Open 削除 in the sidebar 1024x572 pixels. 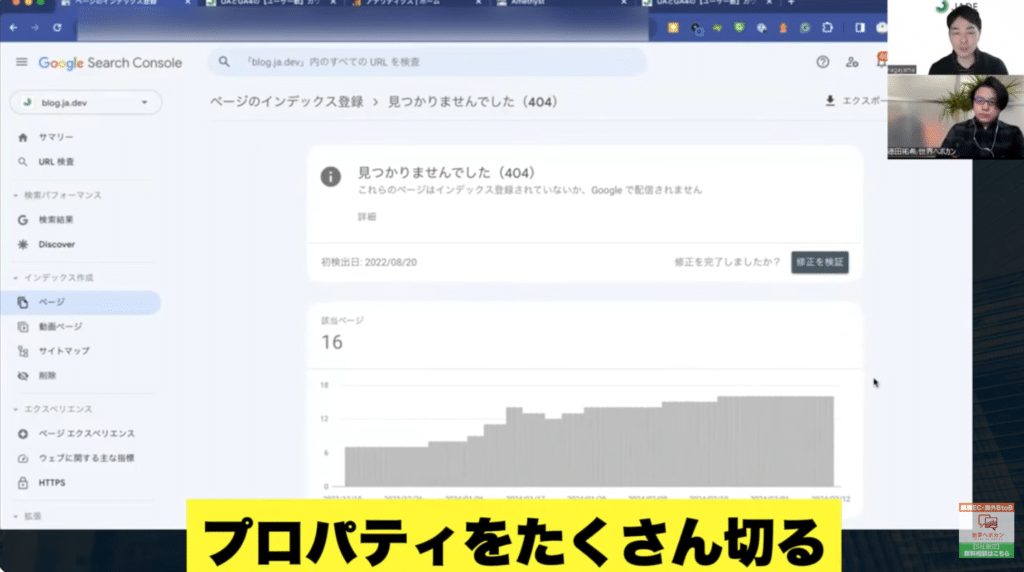tap(47, 376)
